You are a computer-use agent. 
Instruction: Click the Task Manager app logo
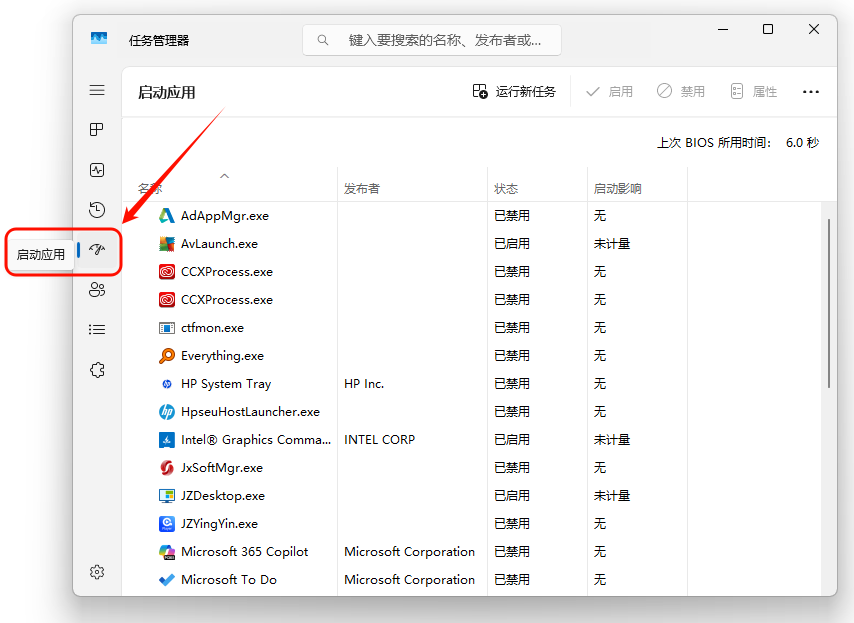click(99, 39)
